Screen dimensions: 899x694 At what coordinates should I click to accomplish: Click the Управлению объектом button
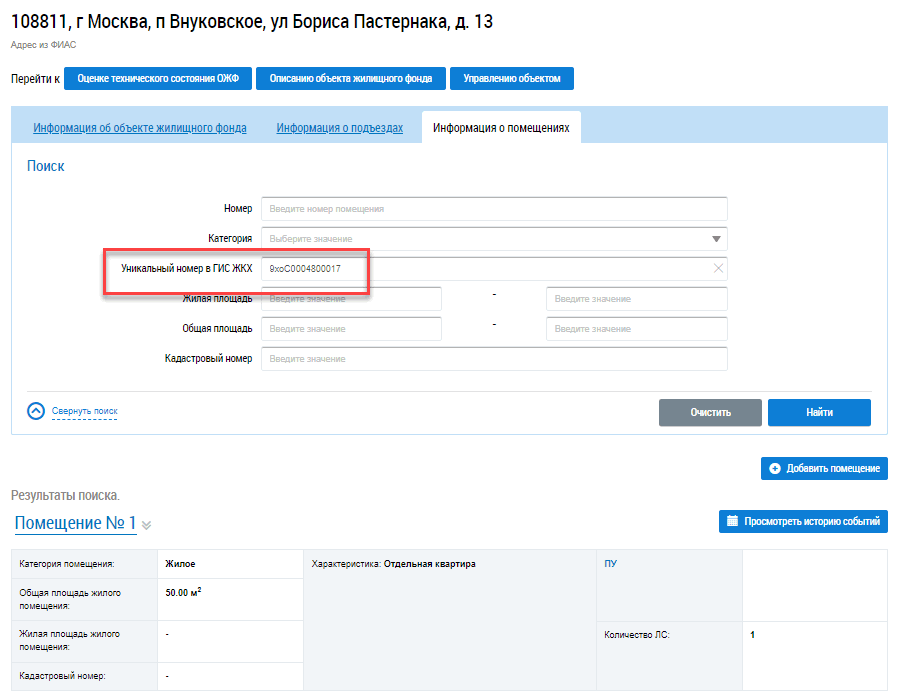tap(511, 79)
